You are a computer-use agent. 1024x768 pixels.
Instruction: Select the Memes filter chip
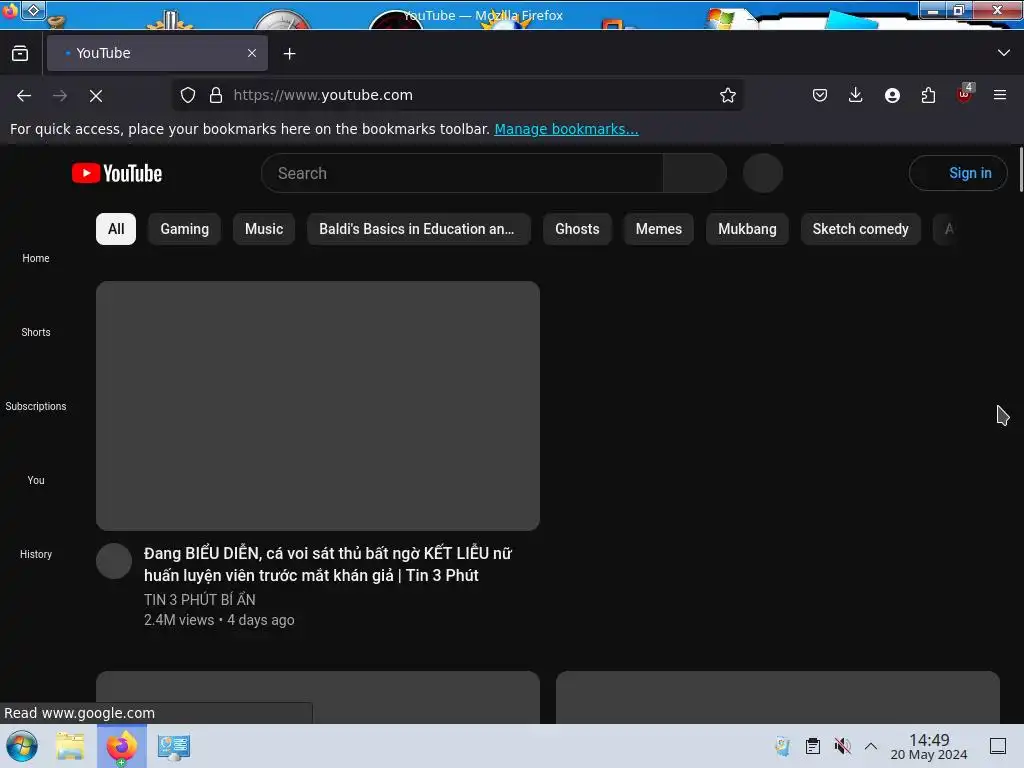click(x=658, y=229)
